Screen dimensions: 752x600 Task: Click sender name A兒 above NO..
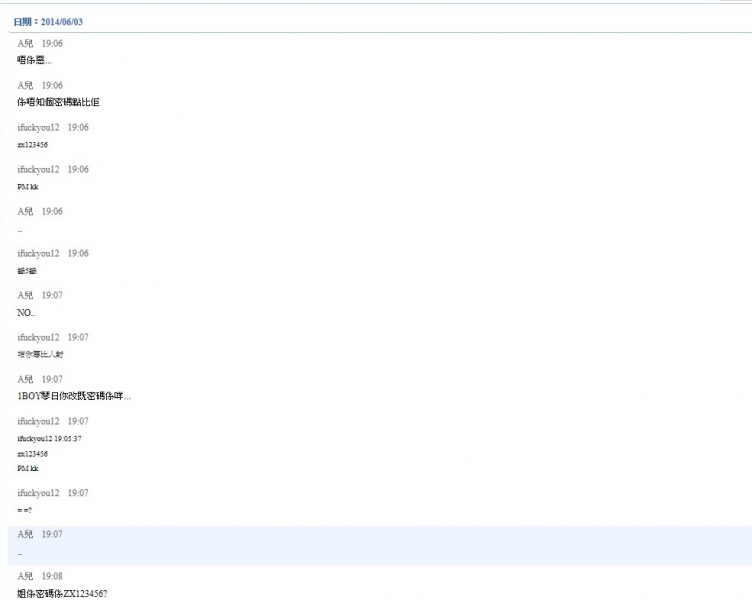pos(25,295)
